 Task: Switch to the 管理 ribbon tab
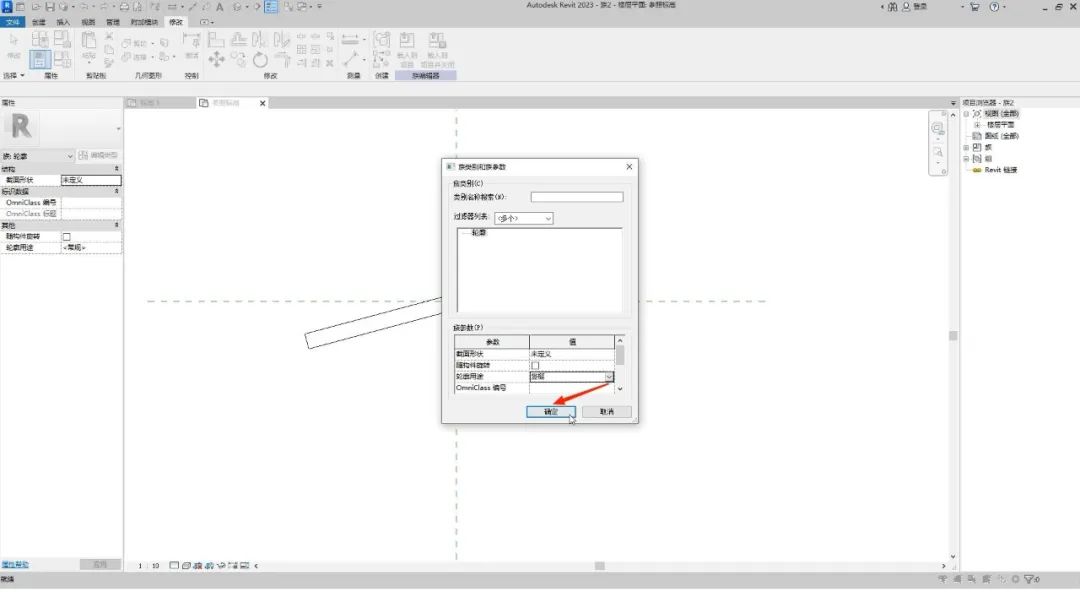point(113,22)
